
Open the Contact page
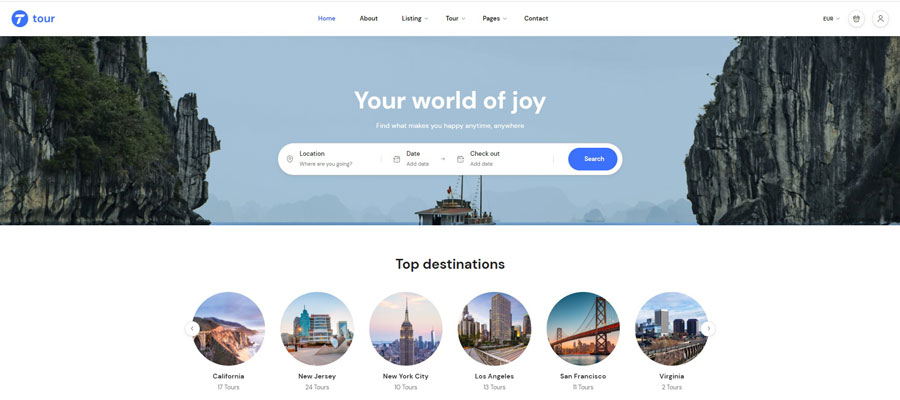point(536,18)
